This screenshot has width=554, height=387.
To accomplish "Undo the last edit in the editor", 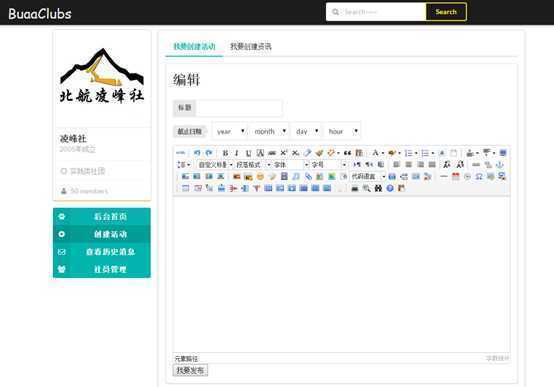I will click(x=197, y=153).
